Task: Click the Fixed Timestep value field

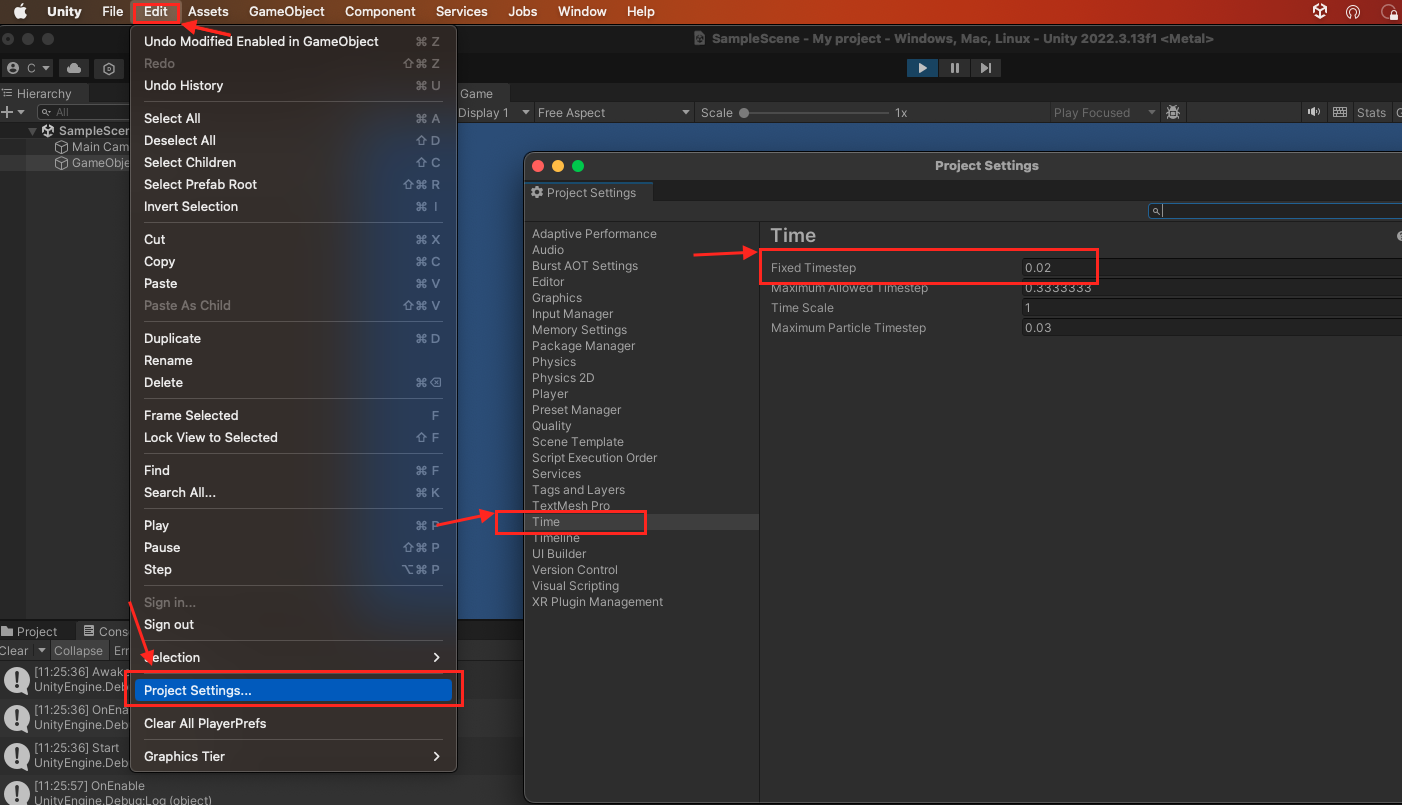Action: 1212,268
